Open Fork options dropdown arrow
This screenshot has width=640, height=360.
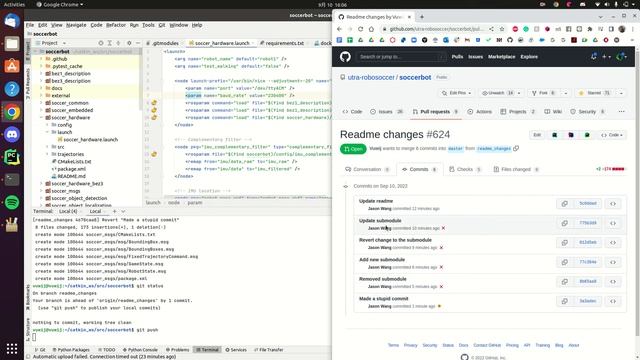point(566,93)
